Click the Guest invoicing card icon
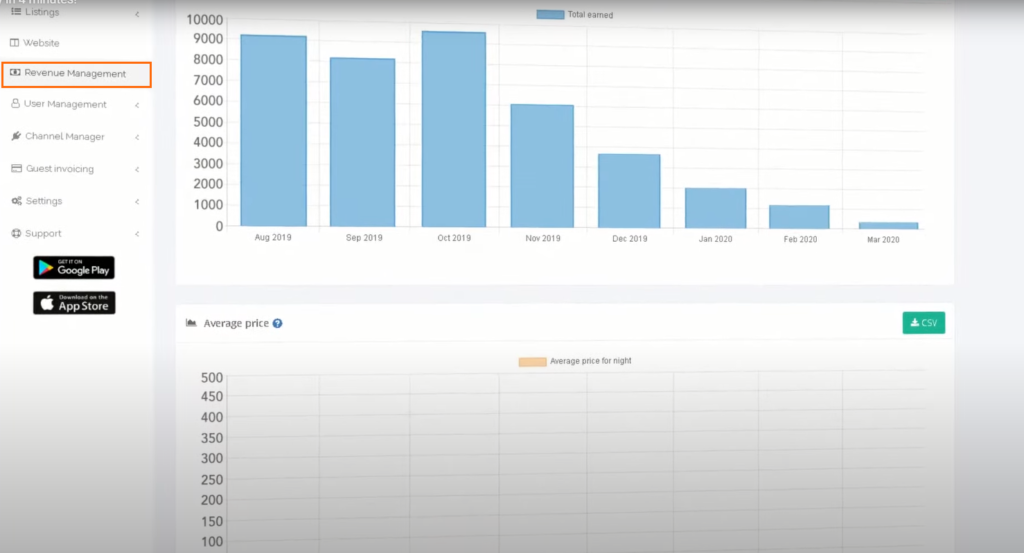This screenshot has width=1024, height=553. [16, 169]
